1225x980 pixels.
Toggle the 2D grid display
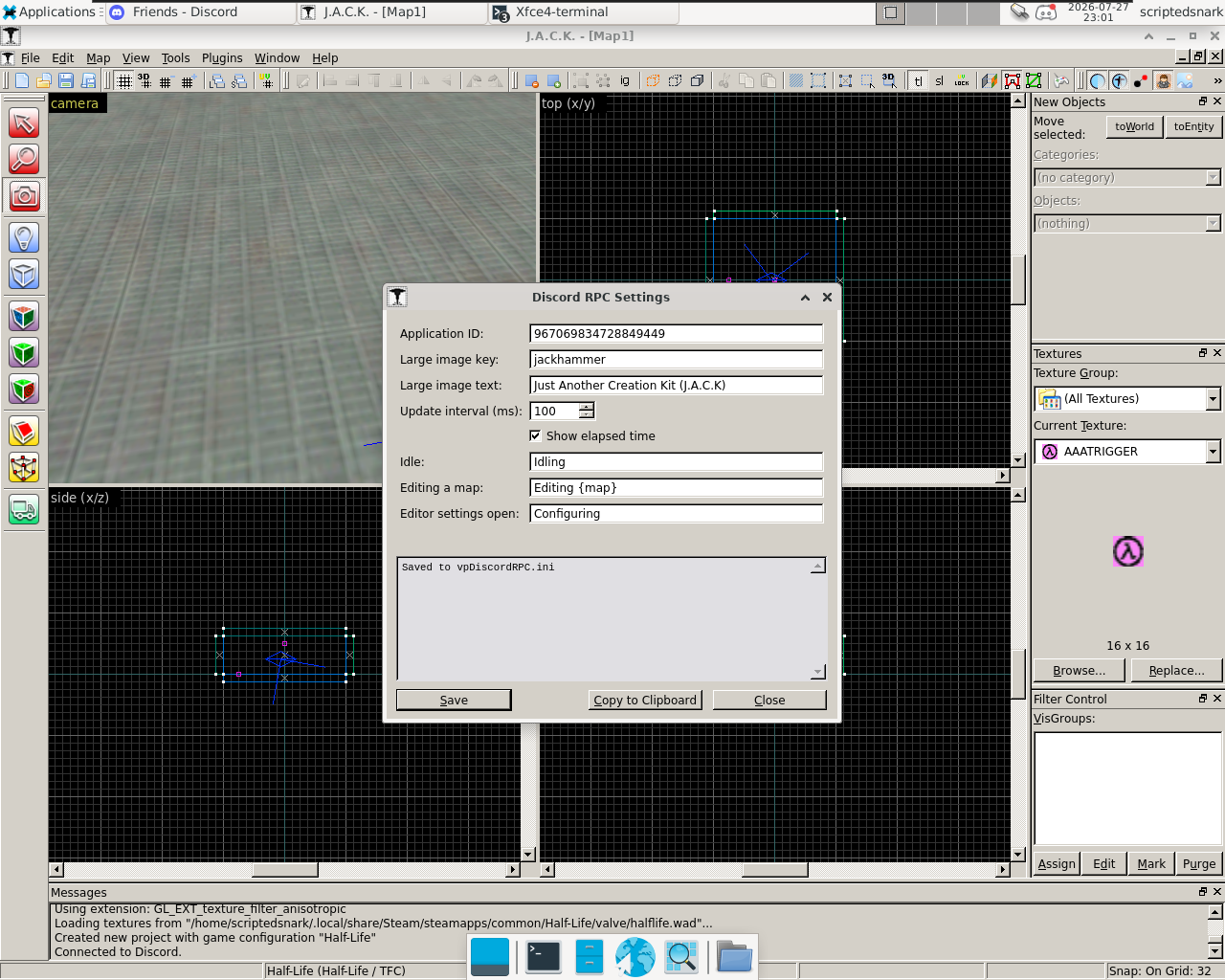(124, 81)
